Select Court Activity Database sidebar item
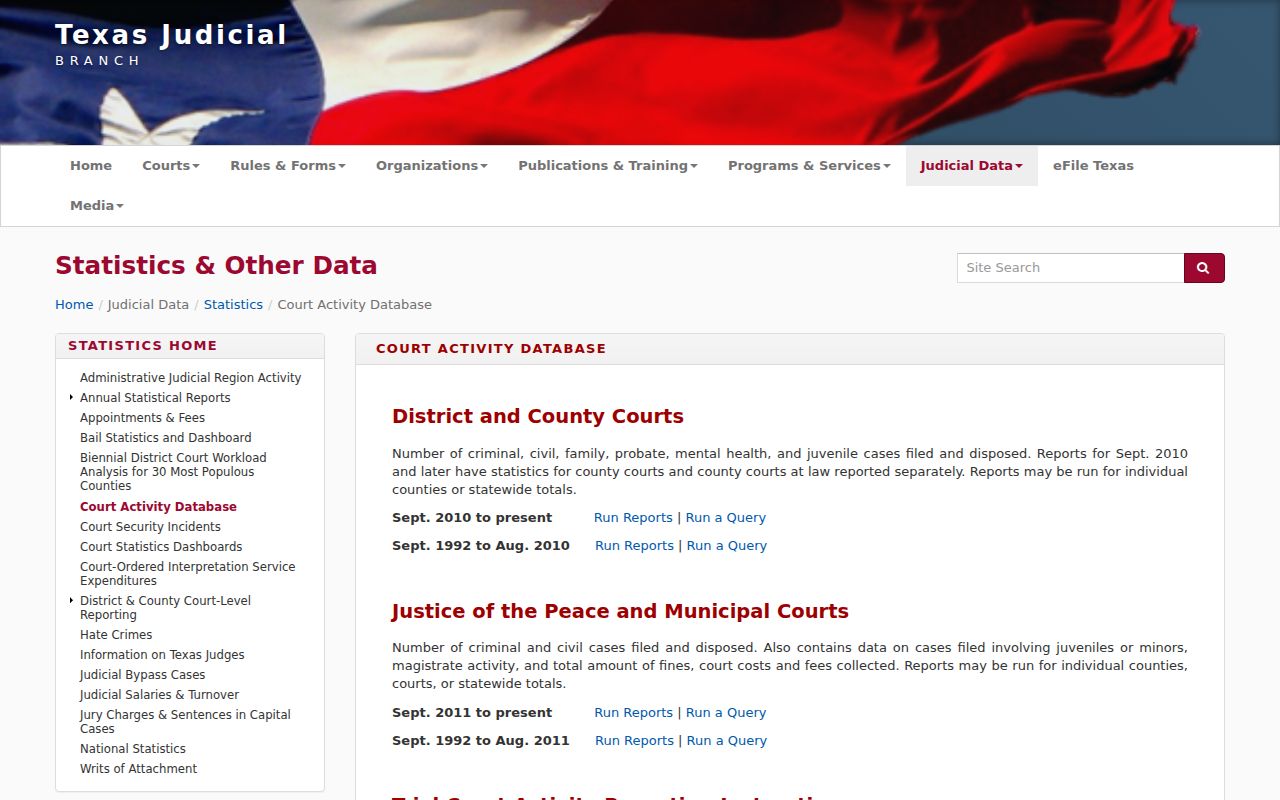Screen dimensions: 1280x800 [x=158, y=507]
